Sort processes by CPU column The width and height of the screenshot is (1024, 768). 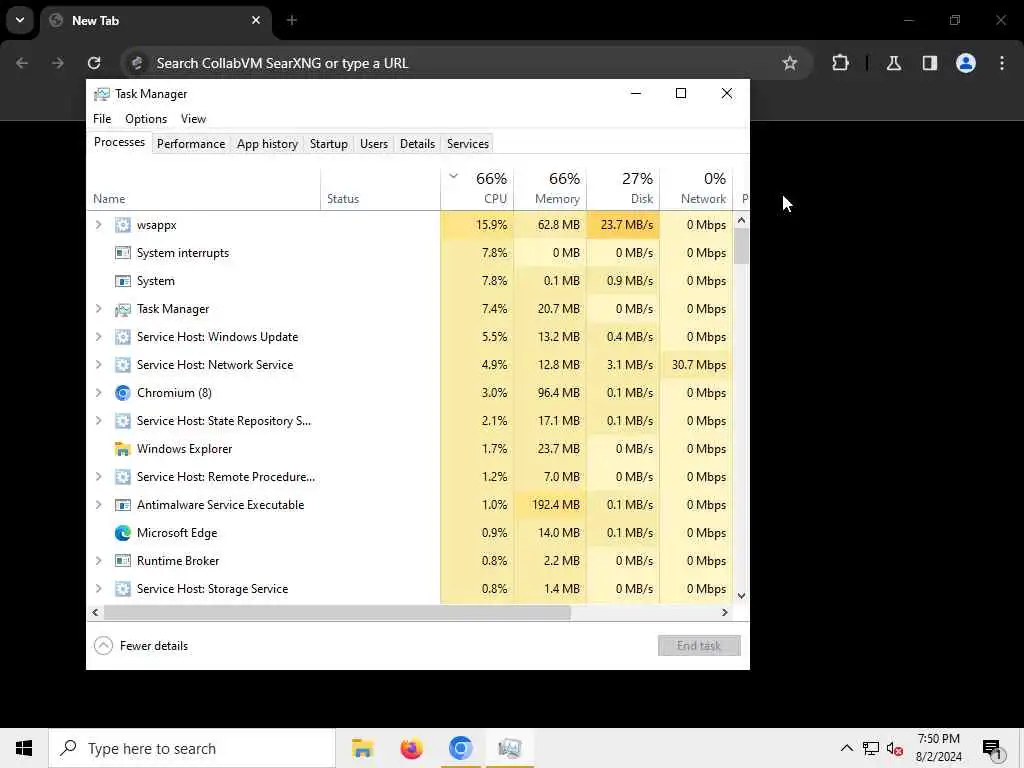coord(477,189)
